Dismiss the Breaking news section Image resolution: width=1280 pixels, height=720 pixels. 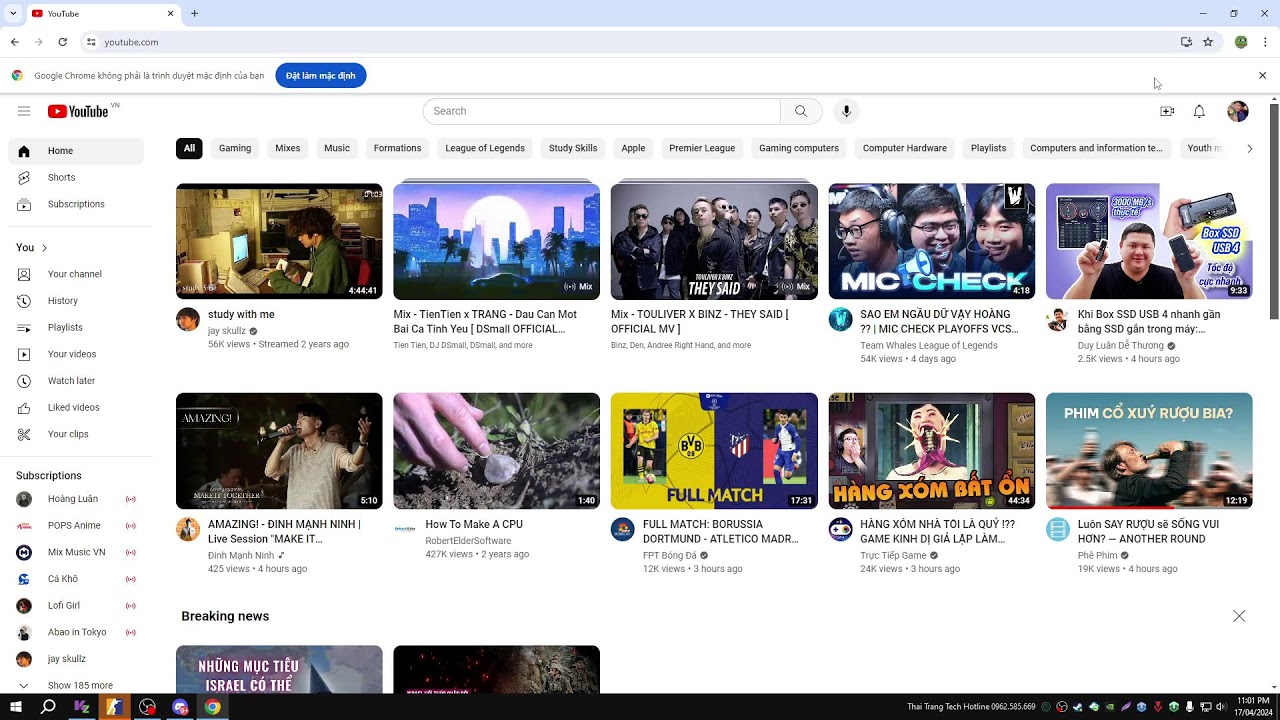[x=1239, y=616]
